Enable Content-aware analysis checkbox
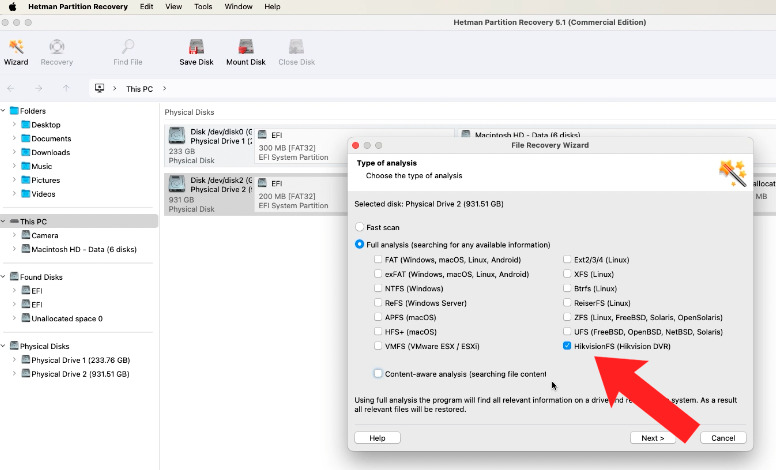776x470 pixels. click(x=378, y=374)
